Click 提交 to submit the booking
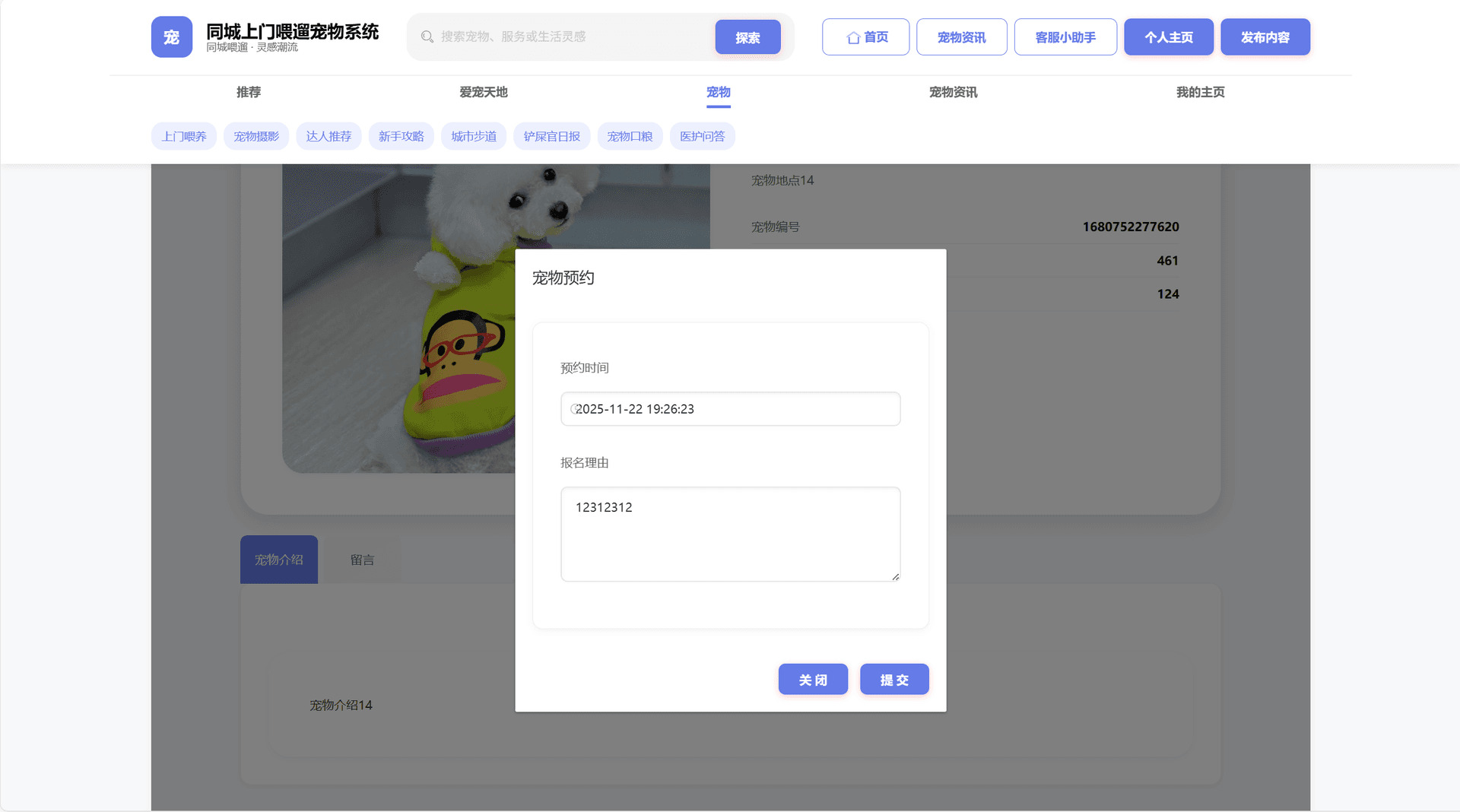This screenshot has width=1460, height=812. point(894,679)
